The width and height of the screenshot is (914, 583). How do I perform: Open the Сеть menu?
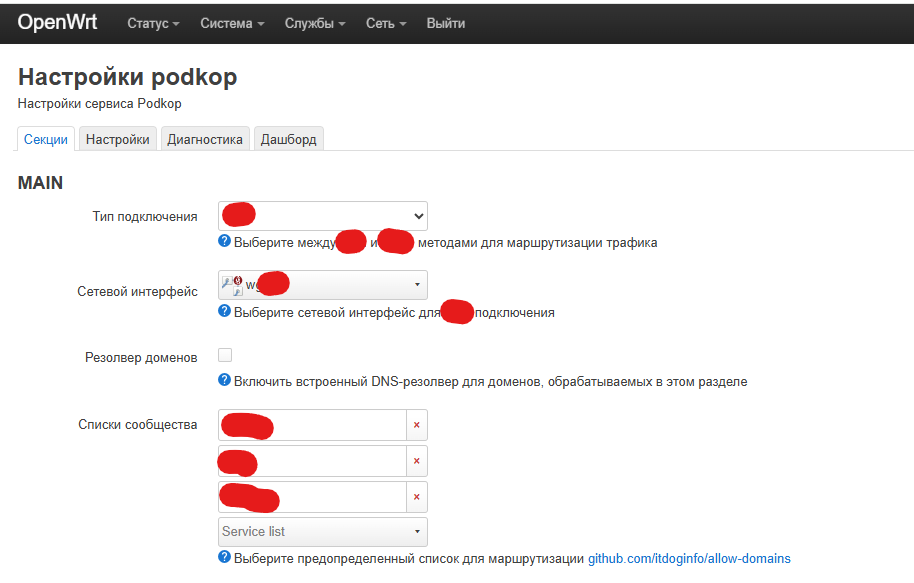pyautogui.click(x=386, y=23)
